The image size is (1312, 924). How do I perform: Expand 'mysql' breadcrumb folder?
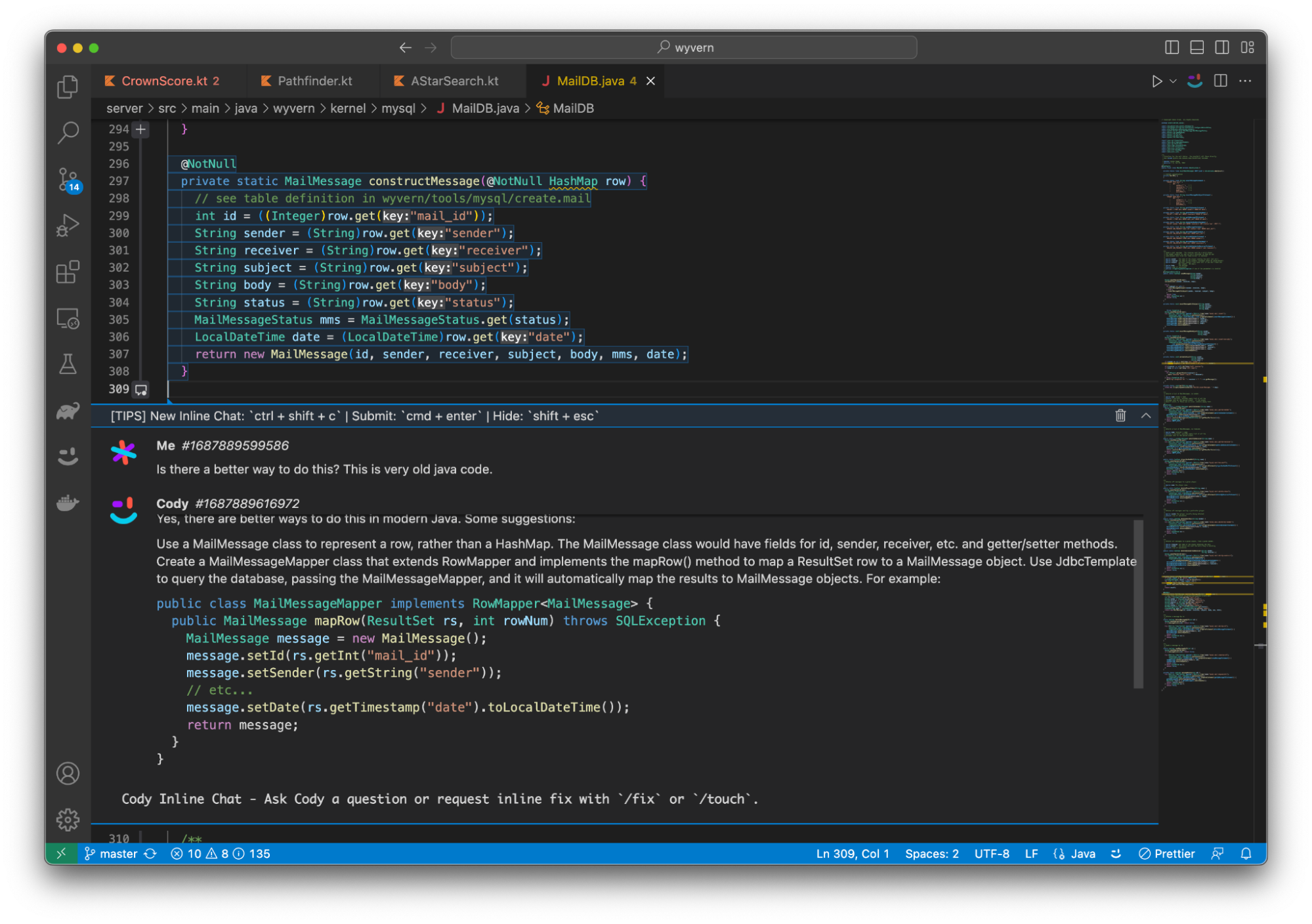pyautogui.click(x=398, y=108)
